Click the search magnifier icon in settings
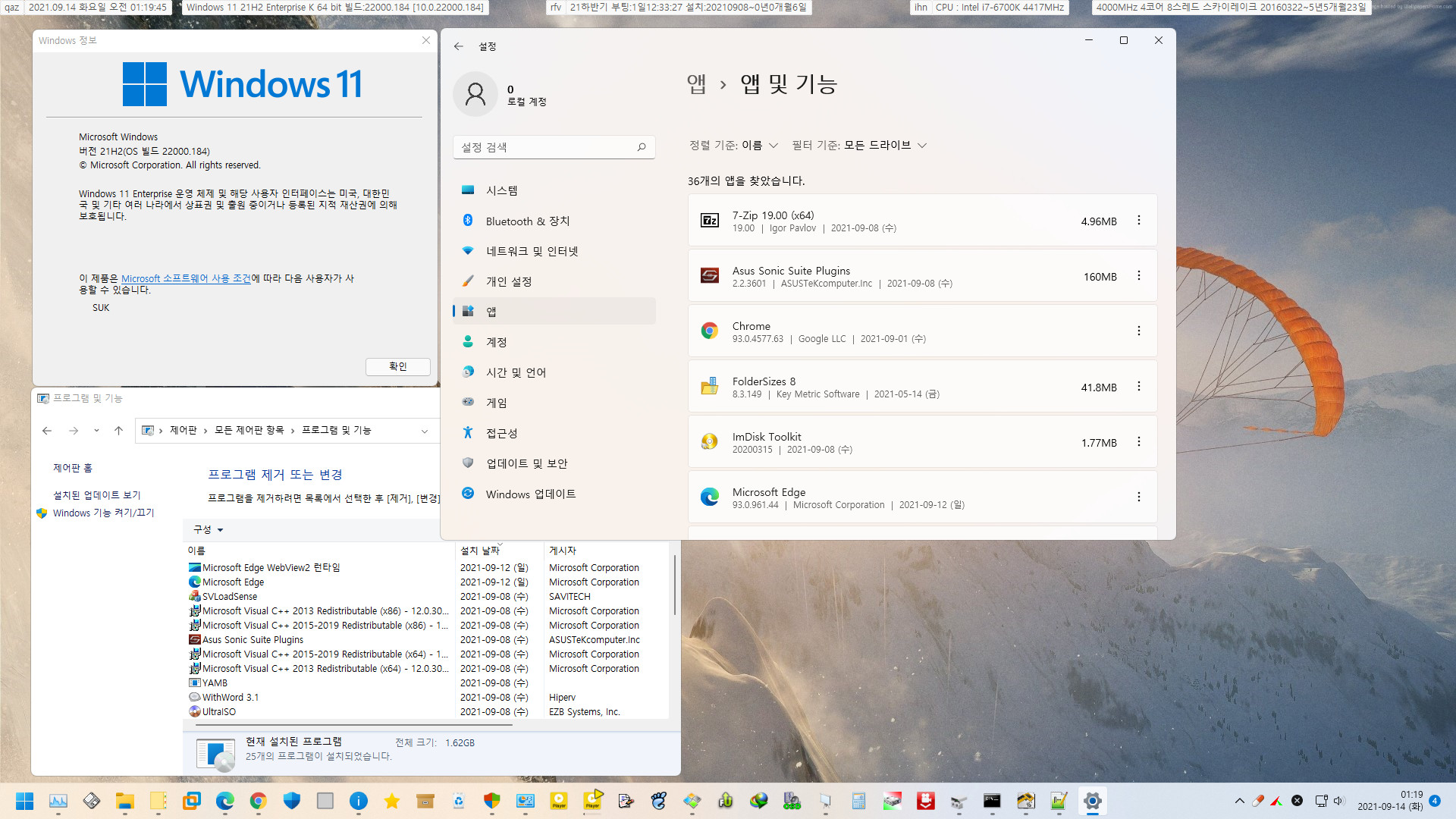The width and height of the screenshot is (1456, 819). [642, 147]
